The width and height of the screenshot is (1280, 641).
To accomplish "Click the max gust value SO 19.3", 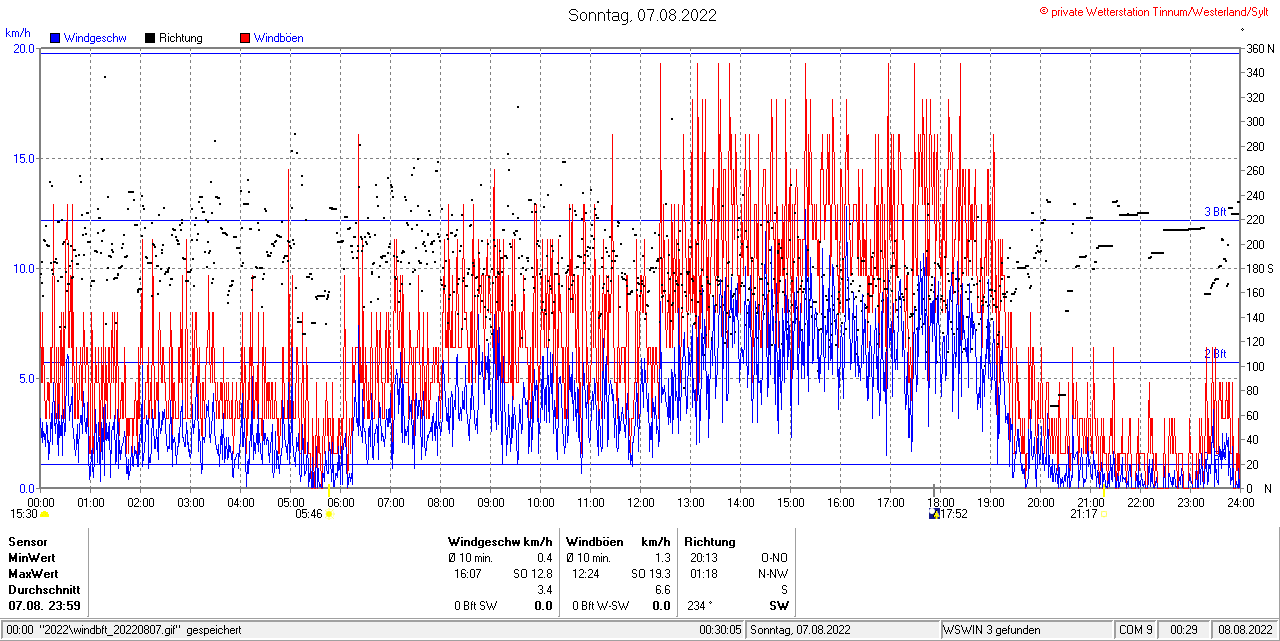I will coord(651,574).
